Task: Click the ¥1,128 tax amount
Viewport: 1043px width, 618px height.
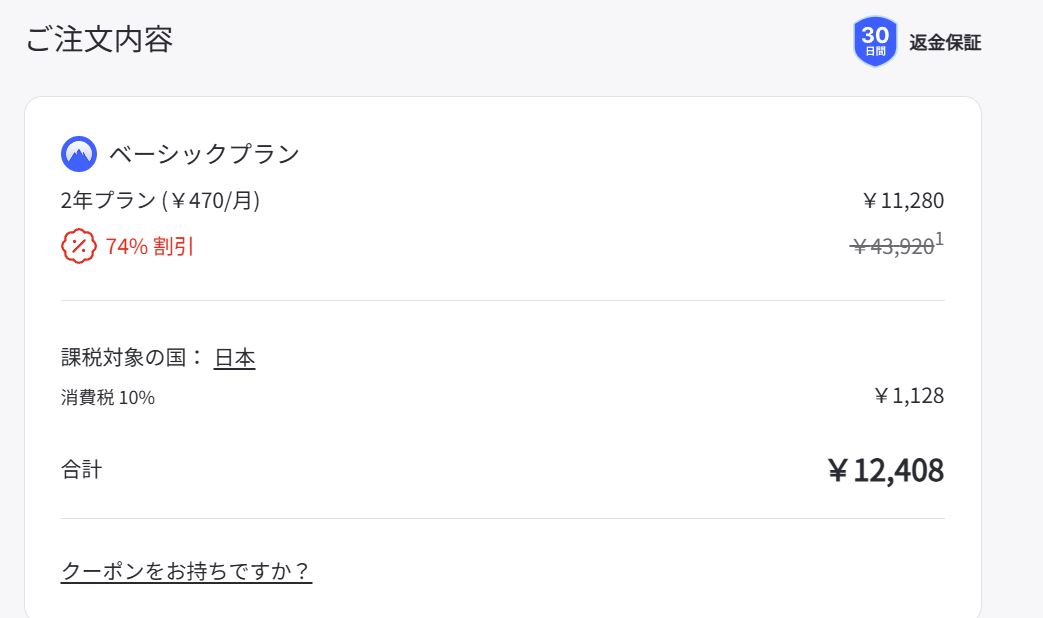Action: (x=908, y=396)
